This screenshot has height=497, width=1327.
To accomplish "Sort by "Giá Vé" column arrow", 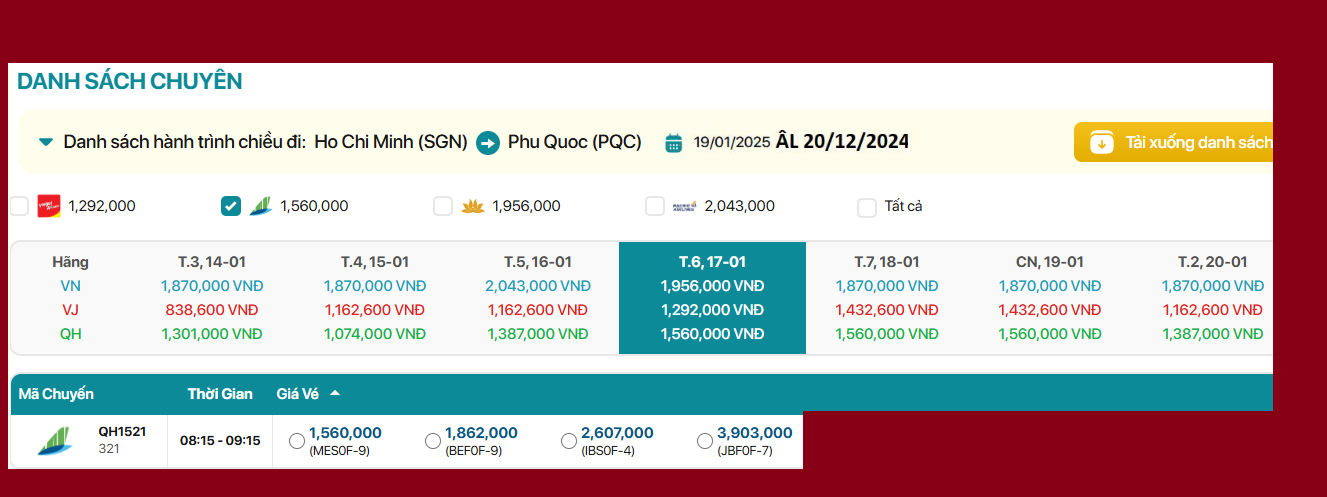I will 335,394.
